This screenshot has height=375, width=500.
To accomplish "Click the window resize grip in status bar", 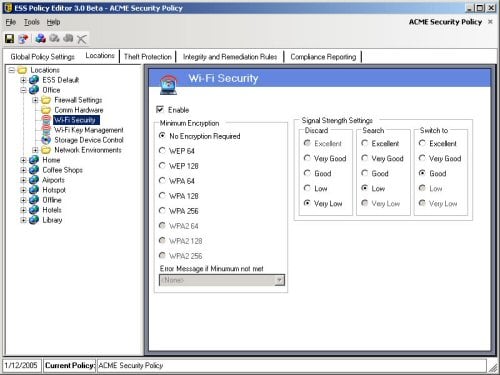I will click(x=492, y=367).
